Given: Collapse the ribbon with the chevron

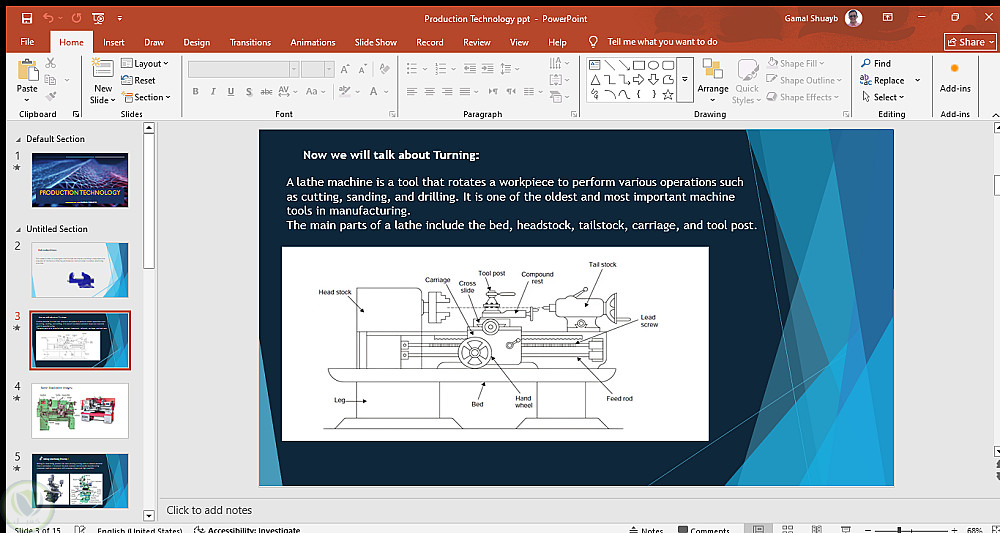Looking at the screenshot, I should tap(994, 115).
